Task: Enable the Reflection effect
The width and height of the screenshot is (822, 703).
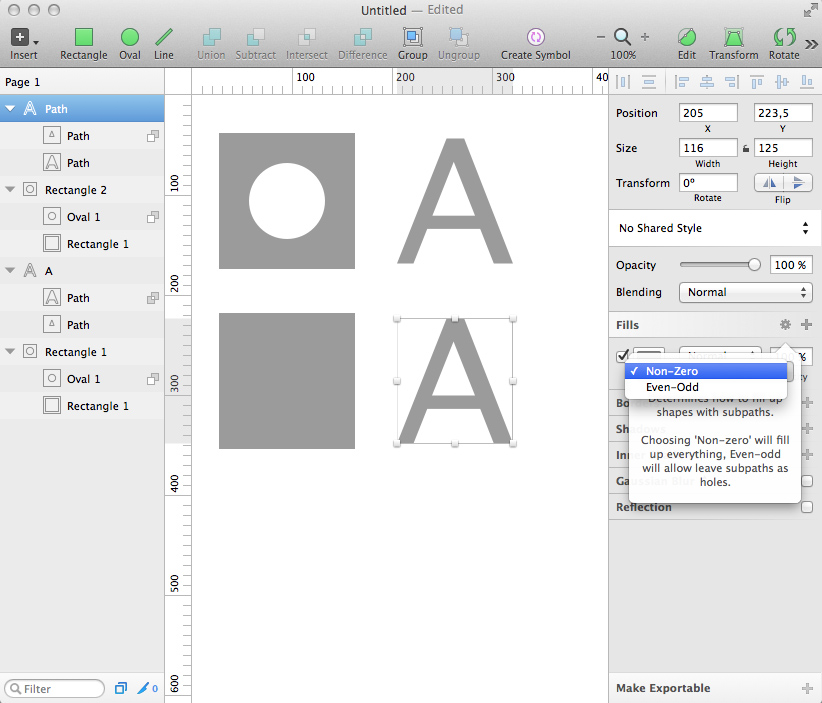Action: point(807,507)
